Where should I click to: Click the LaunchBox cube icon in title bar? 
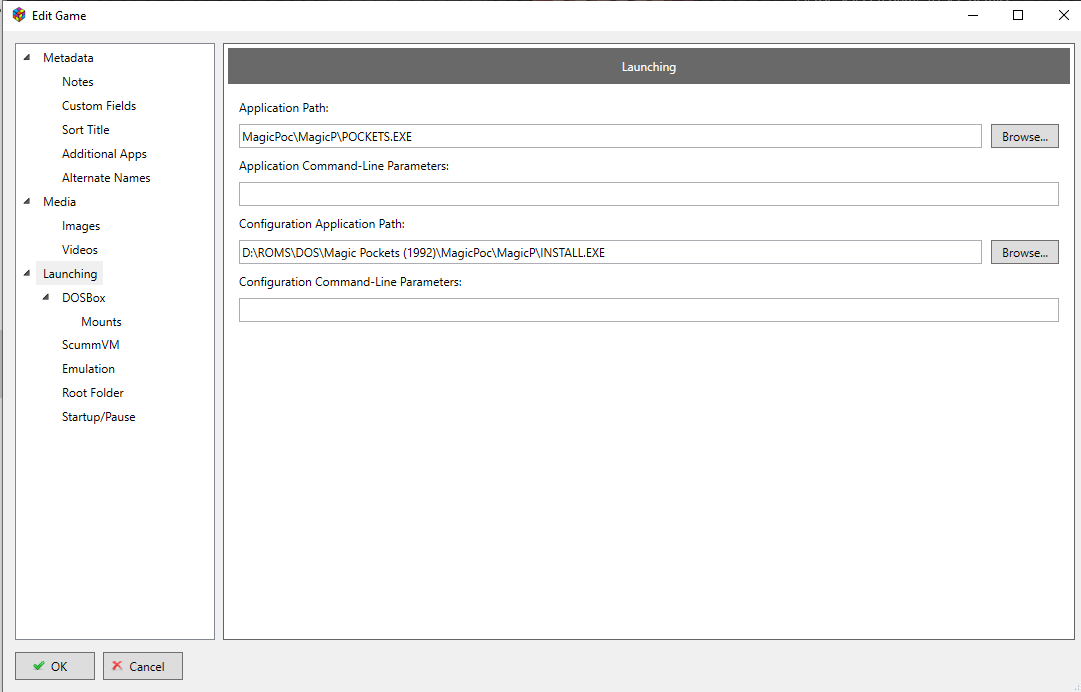coord(19,15)
